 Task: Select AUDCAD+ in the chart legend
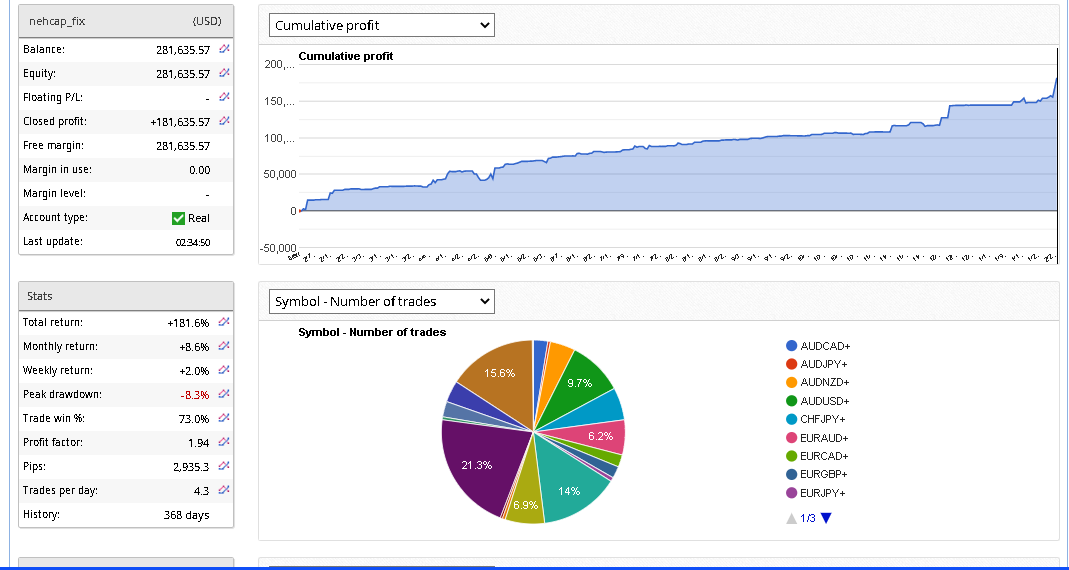(824, 346)
